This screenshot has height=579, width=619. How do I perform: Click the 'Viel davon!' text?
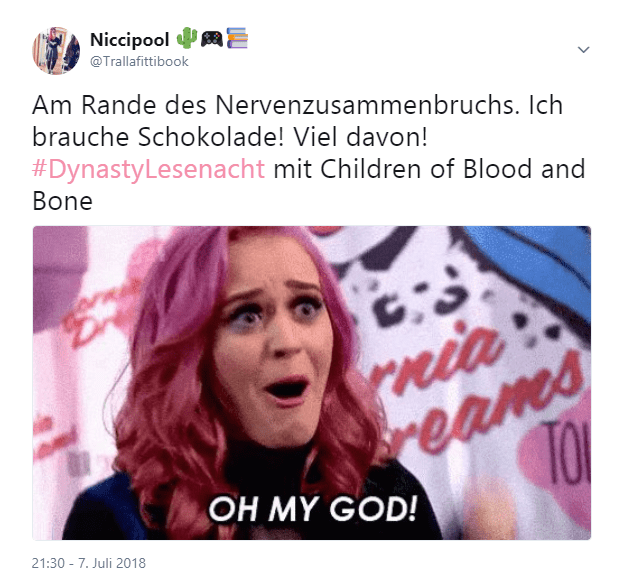pyautogui.click(x=360, y=137)
